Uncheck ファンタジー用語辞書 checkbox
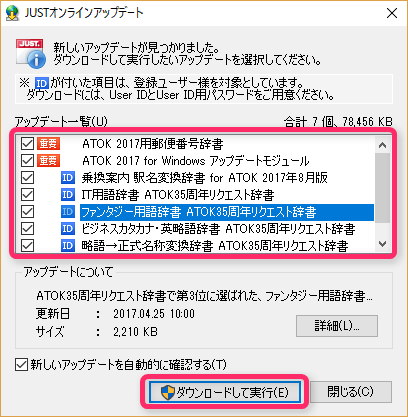This screenshot has height=417, width=408. [x=27, y=212]
